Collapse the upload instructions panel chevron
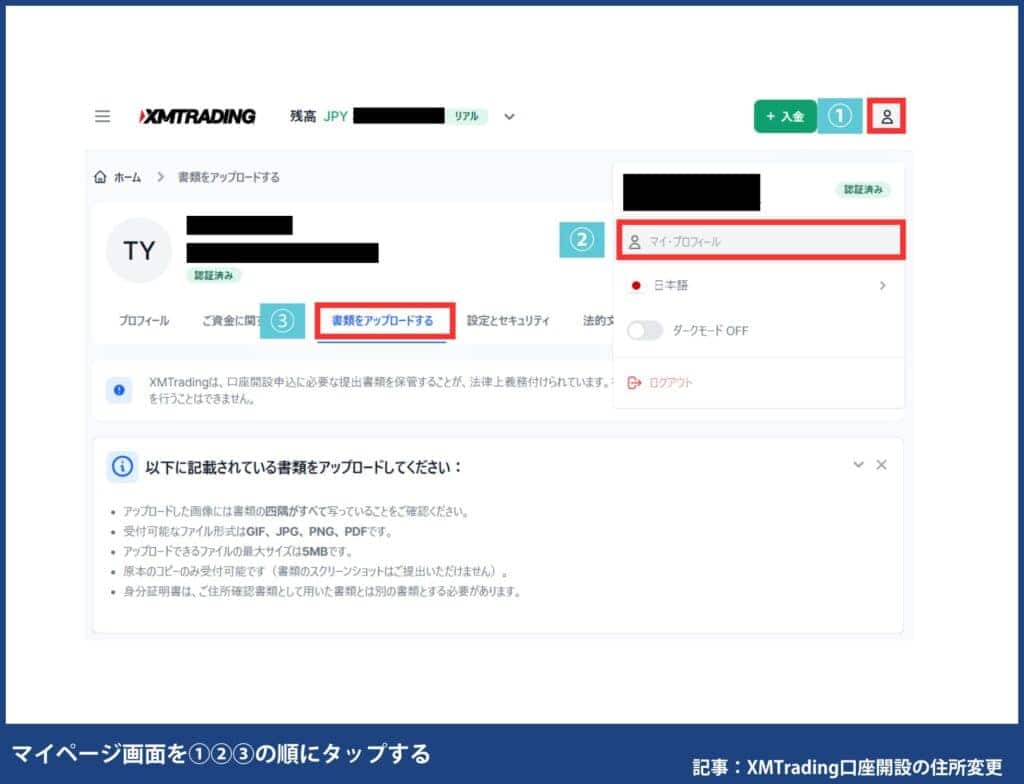 click(858, 465)
